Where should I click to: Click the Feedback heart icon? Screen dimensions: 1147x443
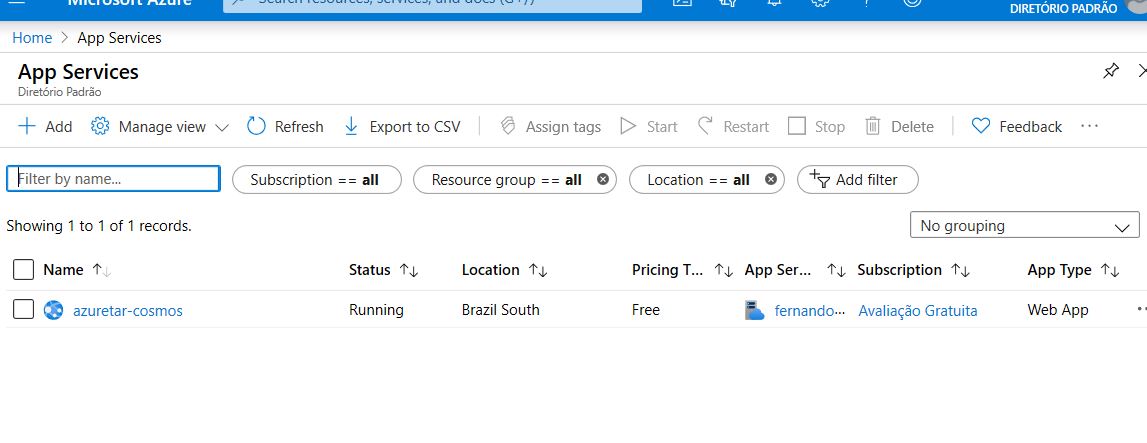(981, 126)
